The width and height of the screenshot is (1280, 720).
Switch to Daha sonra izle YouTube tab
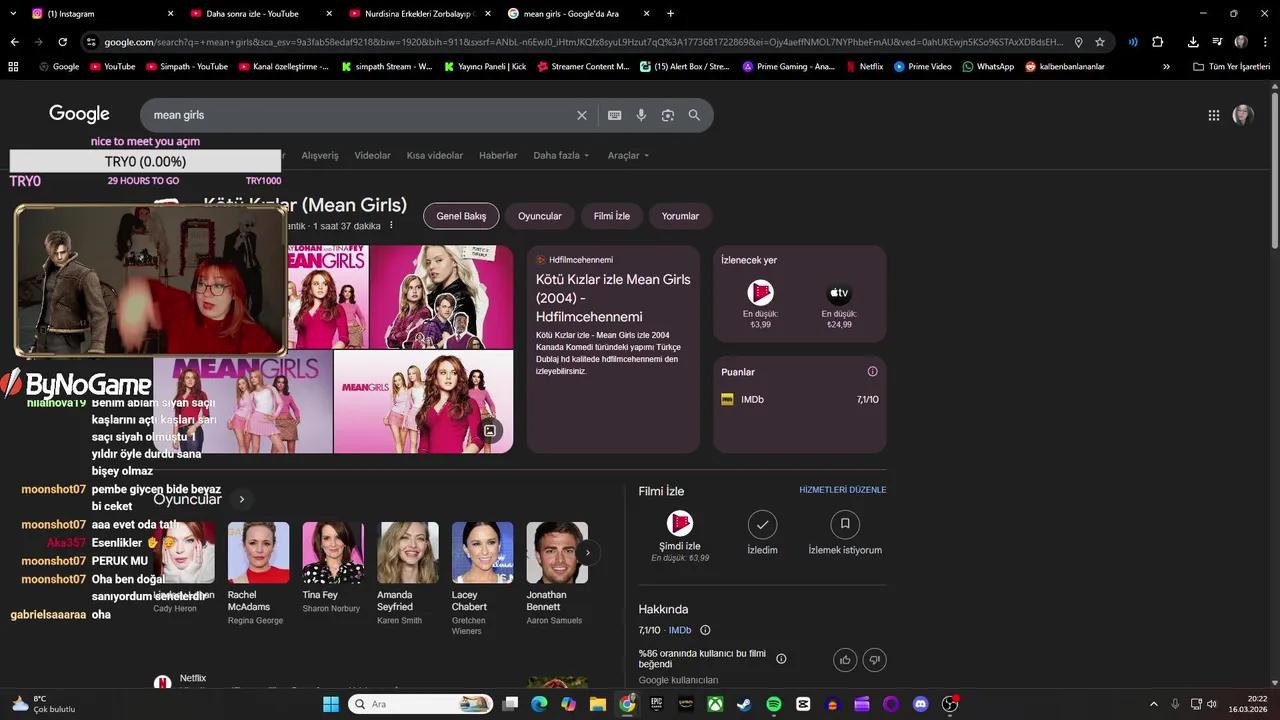coord(260,14)
